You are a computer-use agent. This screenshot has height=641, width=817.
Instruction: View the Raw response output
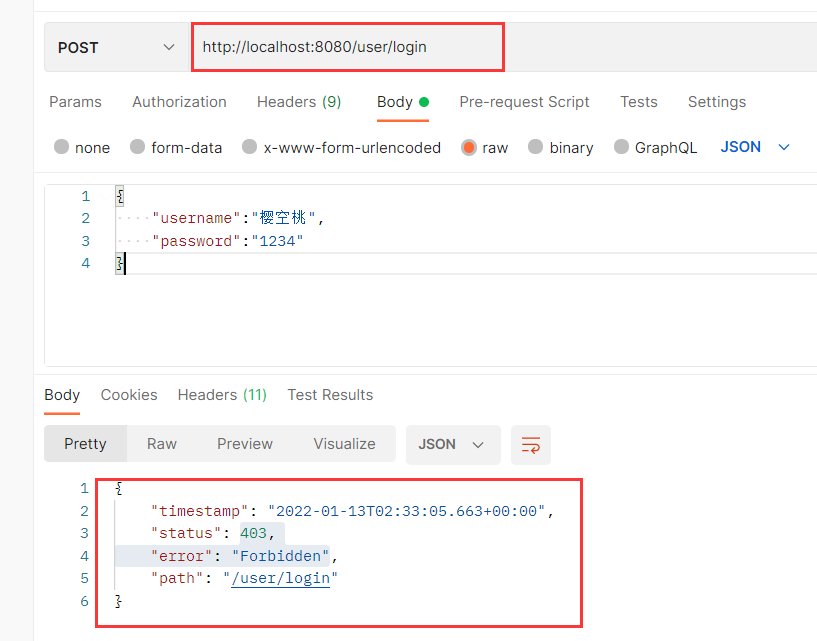point(161,444)
